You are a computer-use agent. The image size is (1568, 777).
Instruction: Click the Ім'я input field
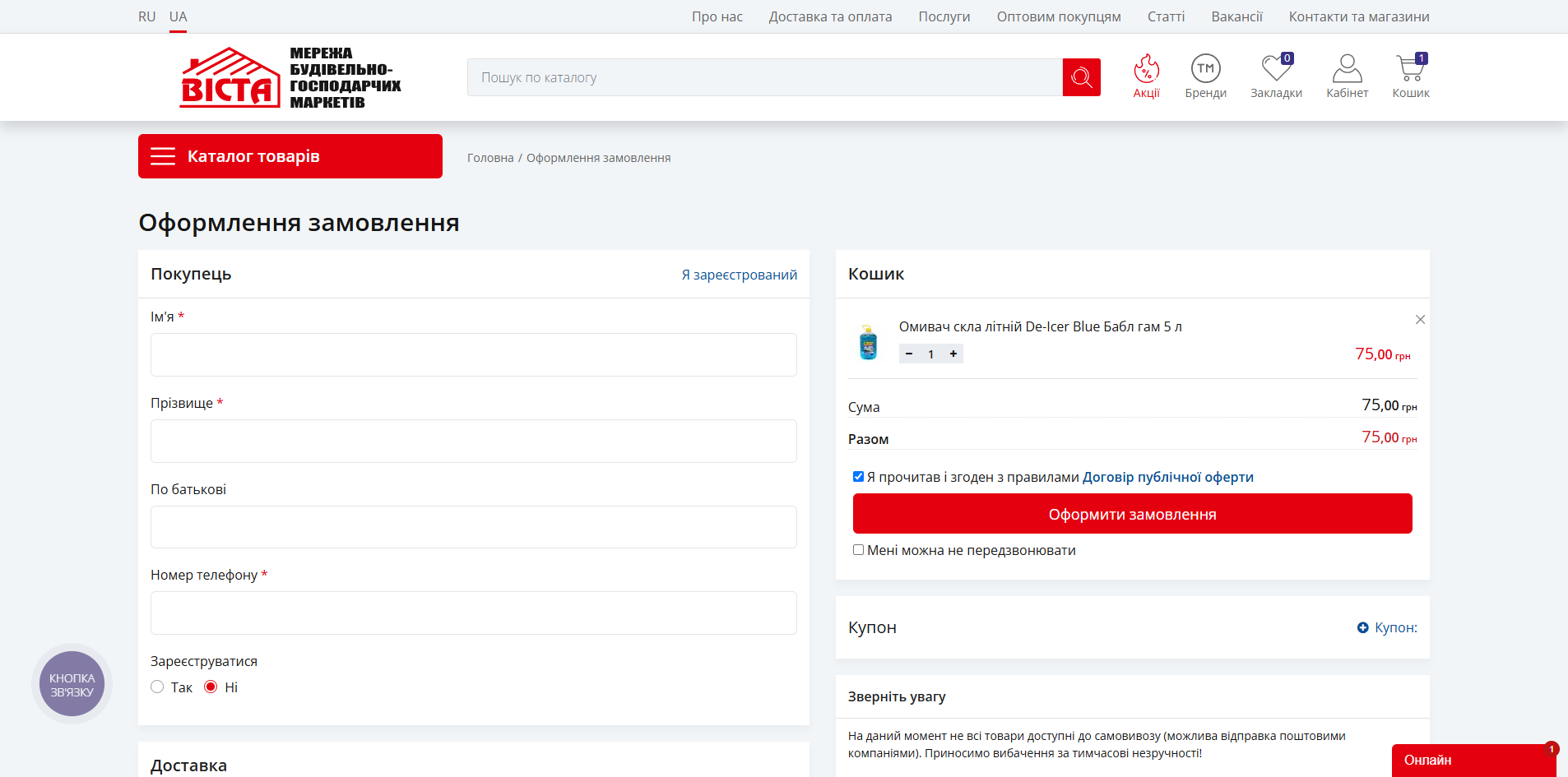click(474, 354)
